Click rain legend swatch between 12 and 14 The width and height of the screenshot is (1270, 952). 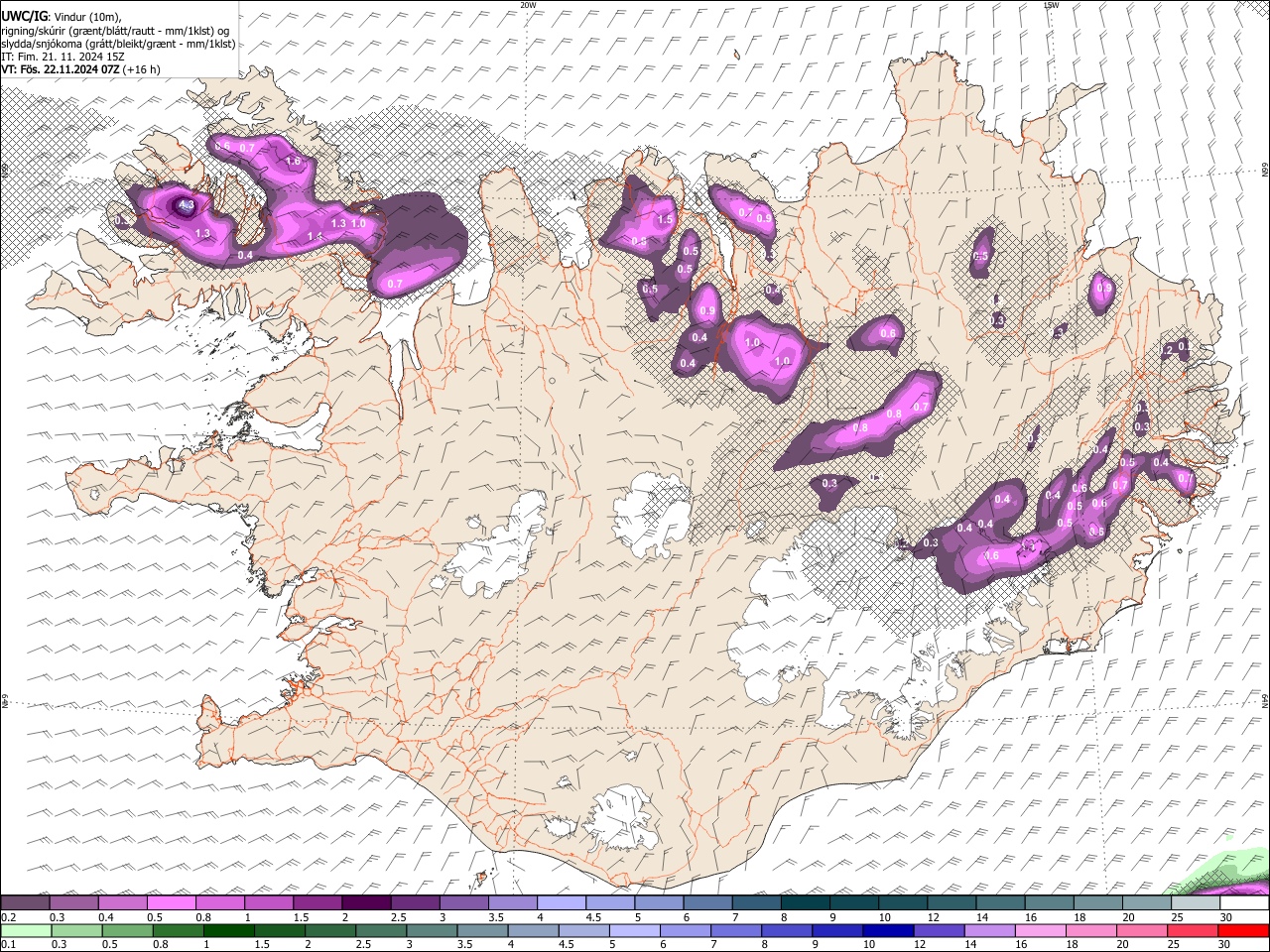(x=938, y=930)
